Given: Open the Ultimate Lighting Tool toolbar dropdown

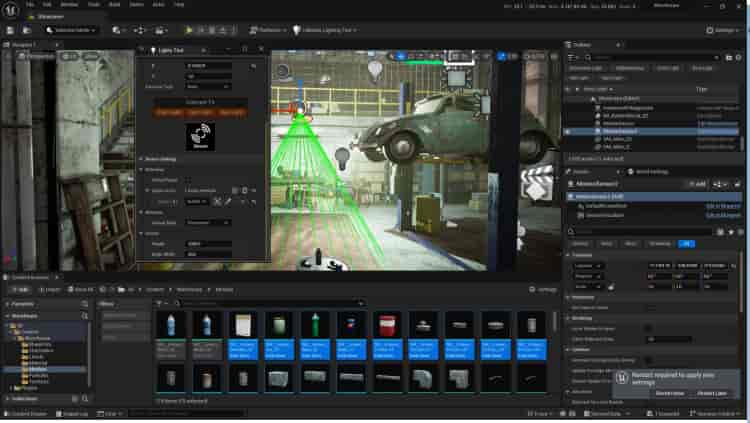Looking at the screenshot, I should pos(325,30).
